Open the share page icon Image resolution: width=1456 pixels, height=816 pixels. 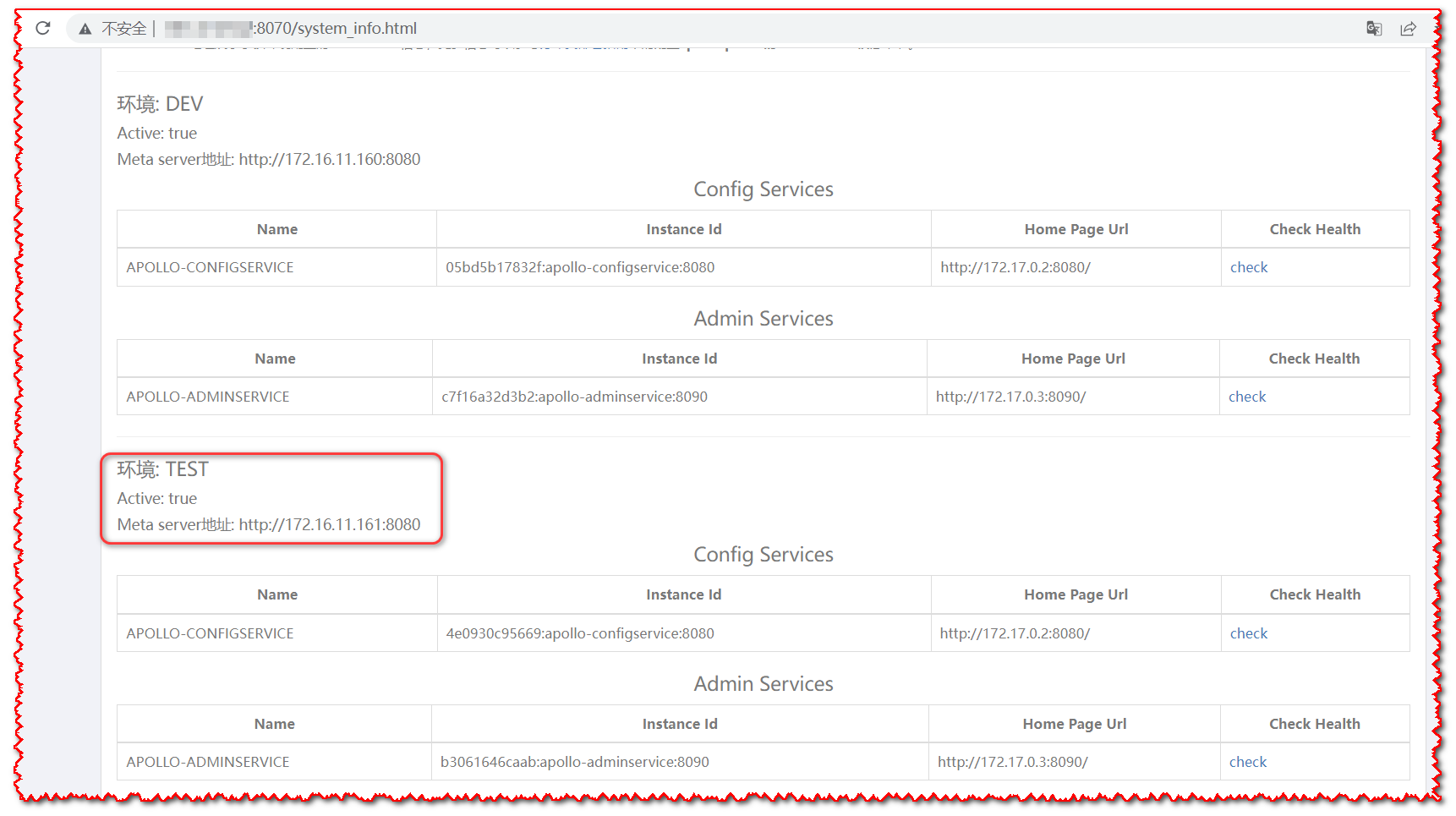pos(1408,29)
